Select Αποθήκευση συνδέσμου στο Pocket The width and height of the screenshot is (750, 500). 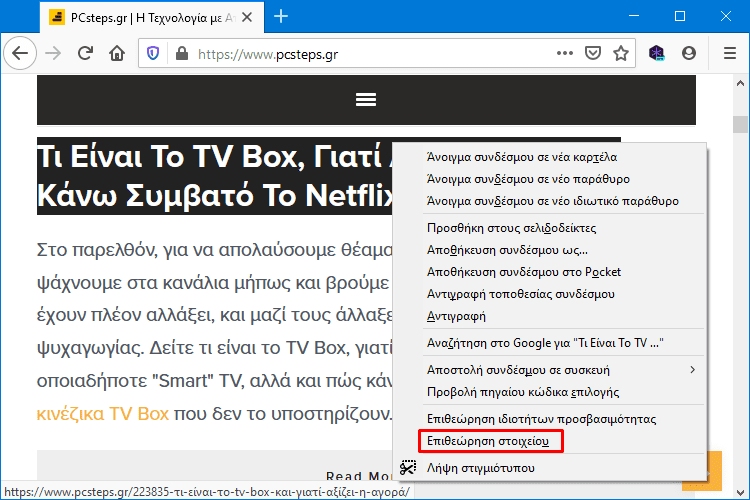(550, 272)
